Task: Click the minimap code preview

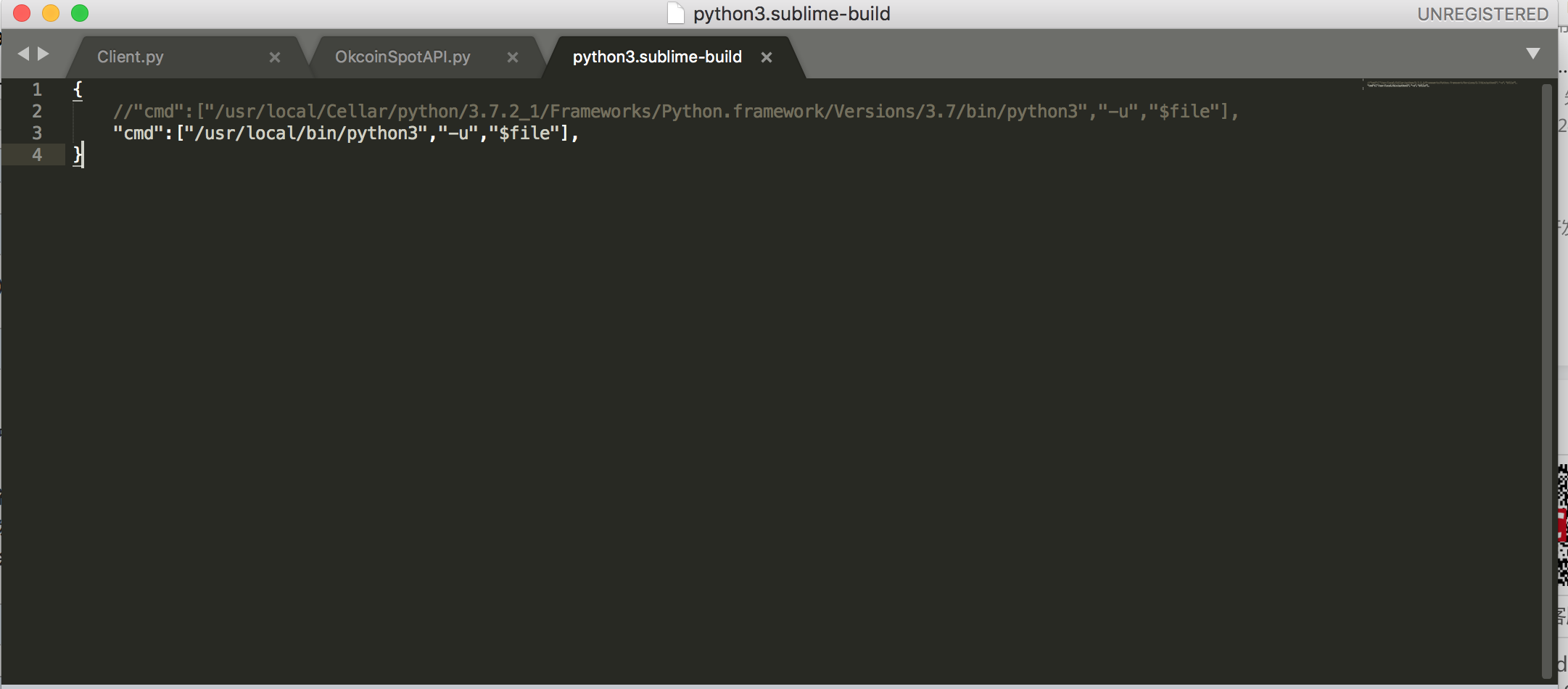Action: pyautogui.click(x=1440, y=84)
